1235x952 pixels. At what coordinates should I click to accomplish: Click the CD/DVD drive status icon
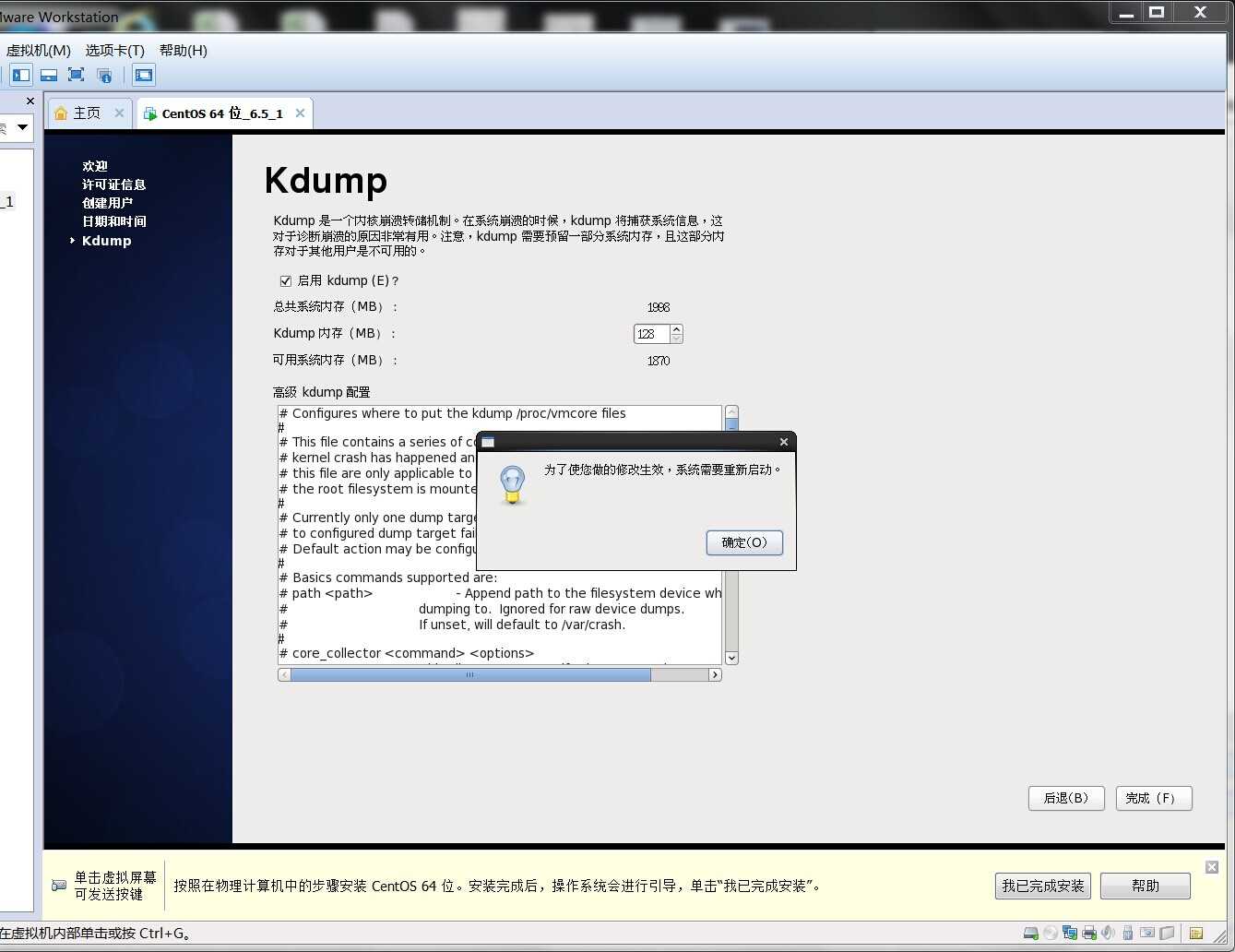pos(1051,933)
